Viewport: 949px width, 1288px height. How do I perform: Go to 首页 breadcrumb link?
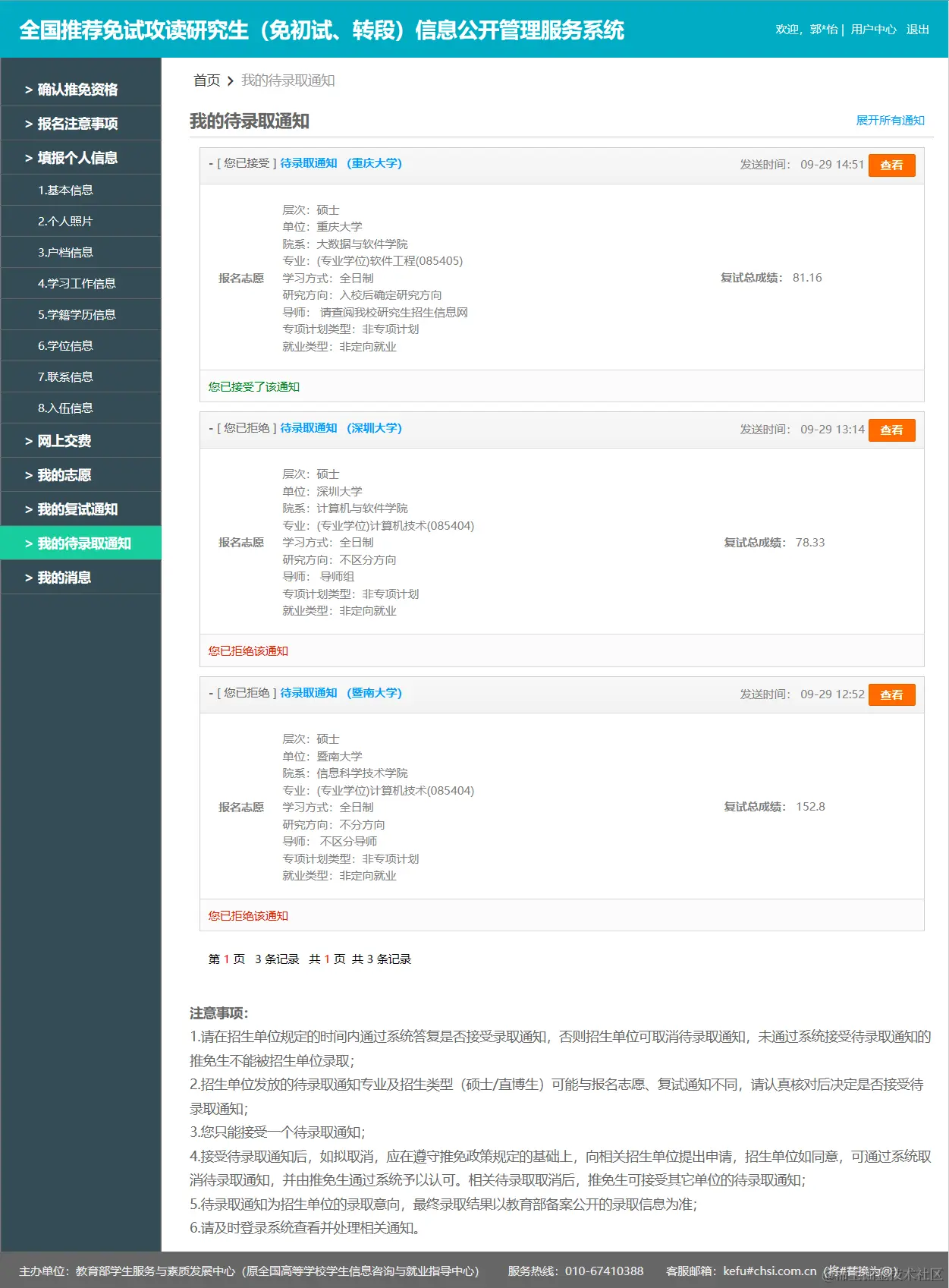(x=206, y=80)
